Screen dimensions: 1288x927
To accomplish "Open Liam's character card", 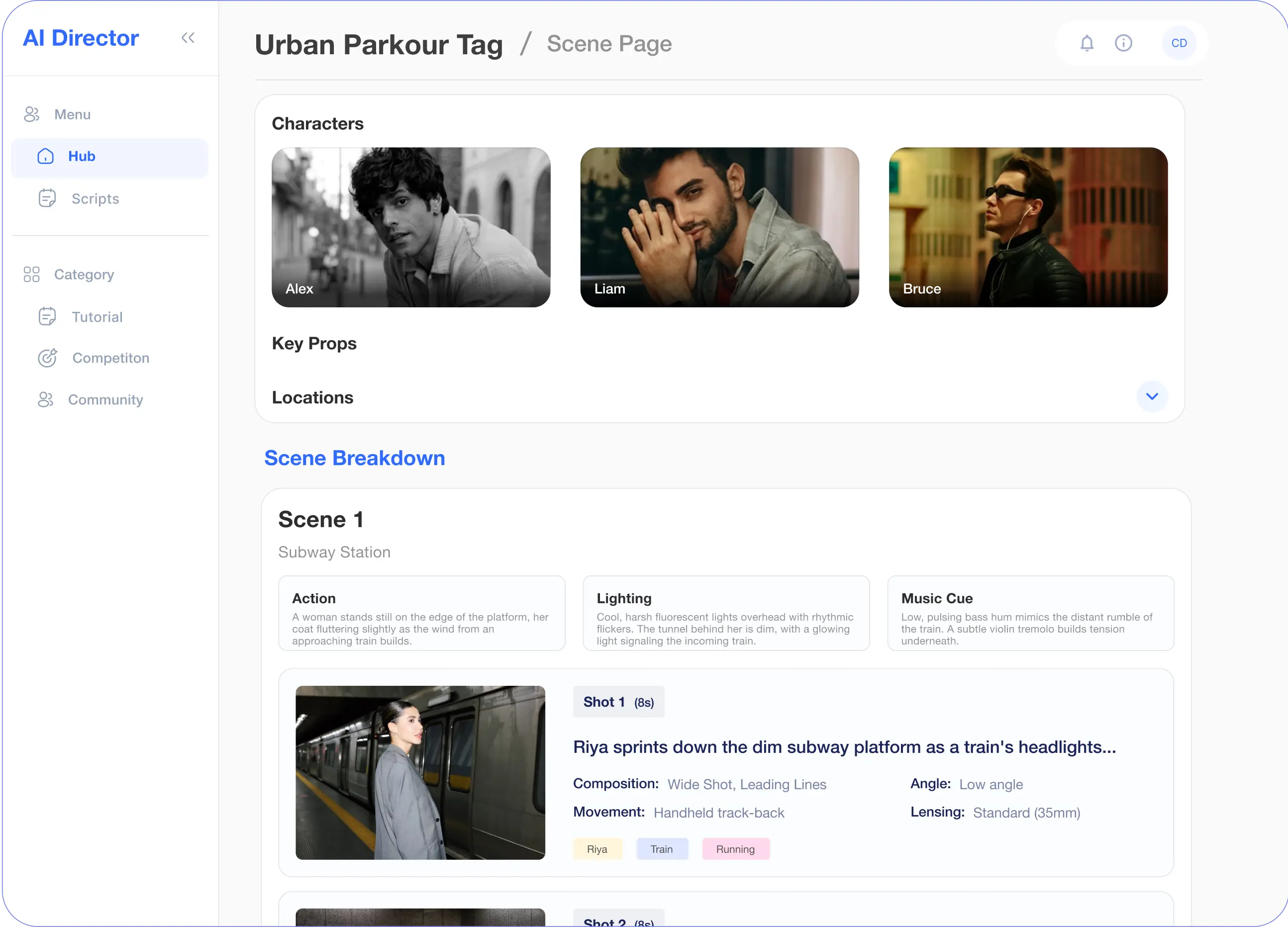I will (x=719, y=228).
